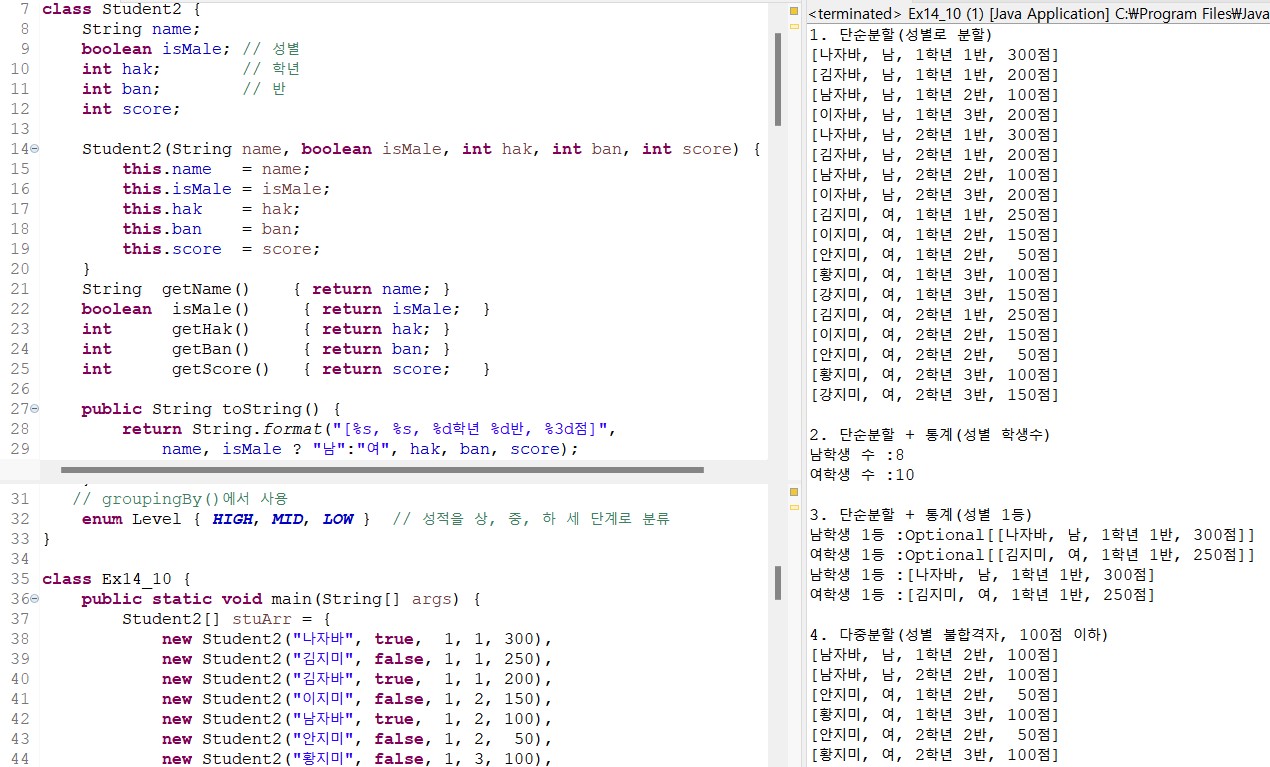Viewport: 1270px width, 767px height.
Task: Click 'this.ban = ban;' on line 18
Action: click(211, 229)
